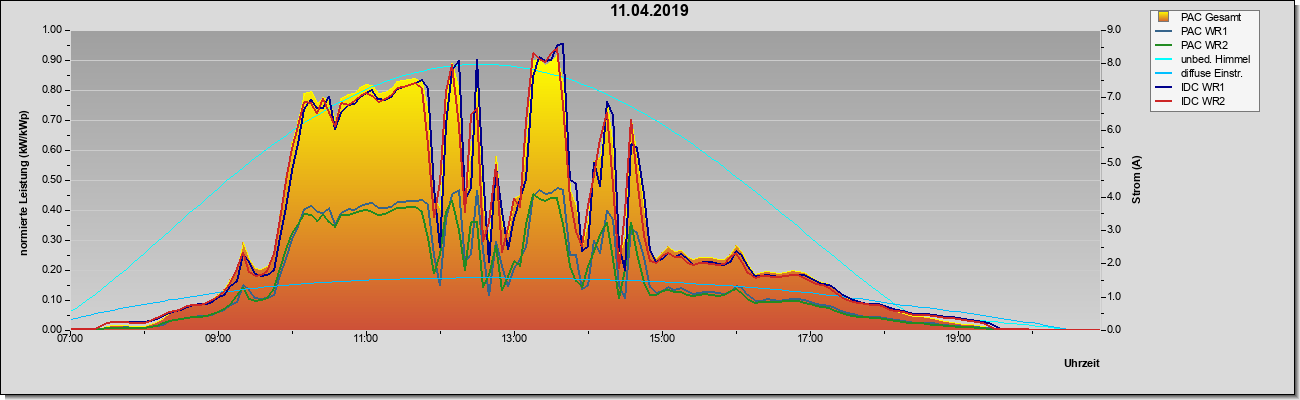Click the 1.00 value on left axis

pyautogui.click(x=53, y=30)
